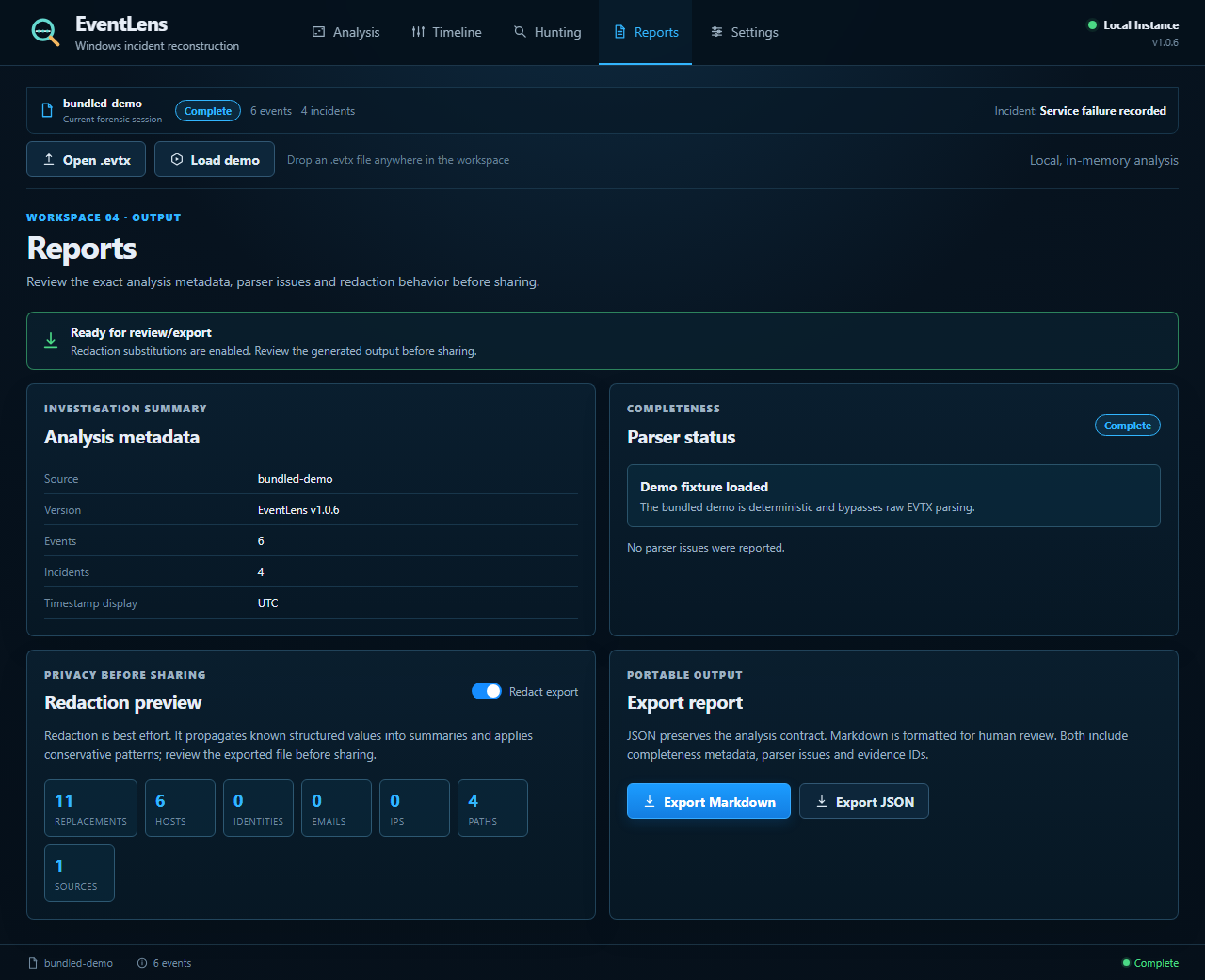Switch to the Timeline tab

point(446,32)
